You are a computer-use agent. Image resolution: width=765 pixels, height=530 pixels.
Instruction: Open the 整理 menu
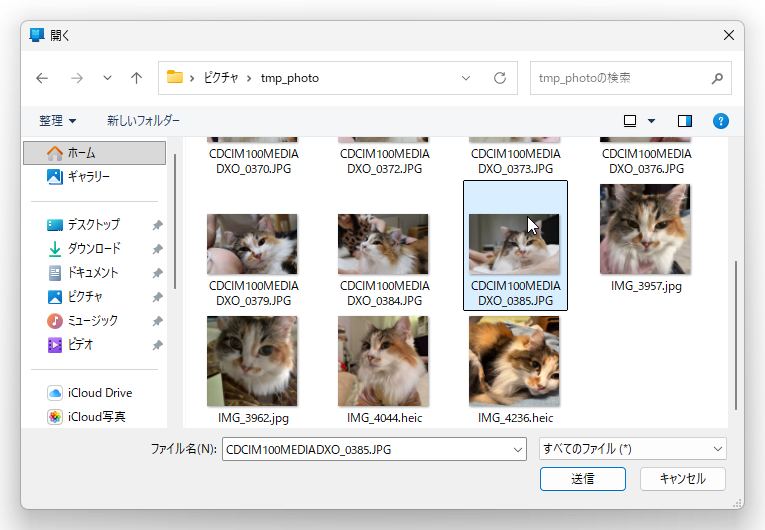(x=58, y=121)
